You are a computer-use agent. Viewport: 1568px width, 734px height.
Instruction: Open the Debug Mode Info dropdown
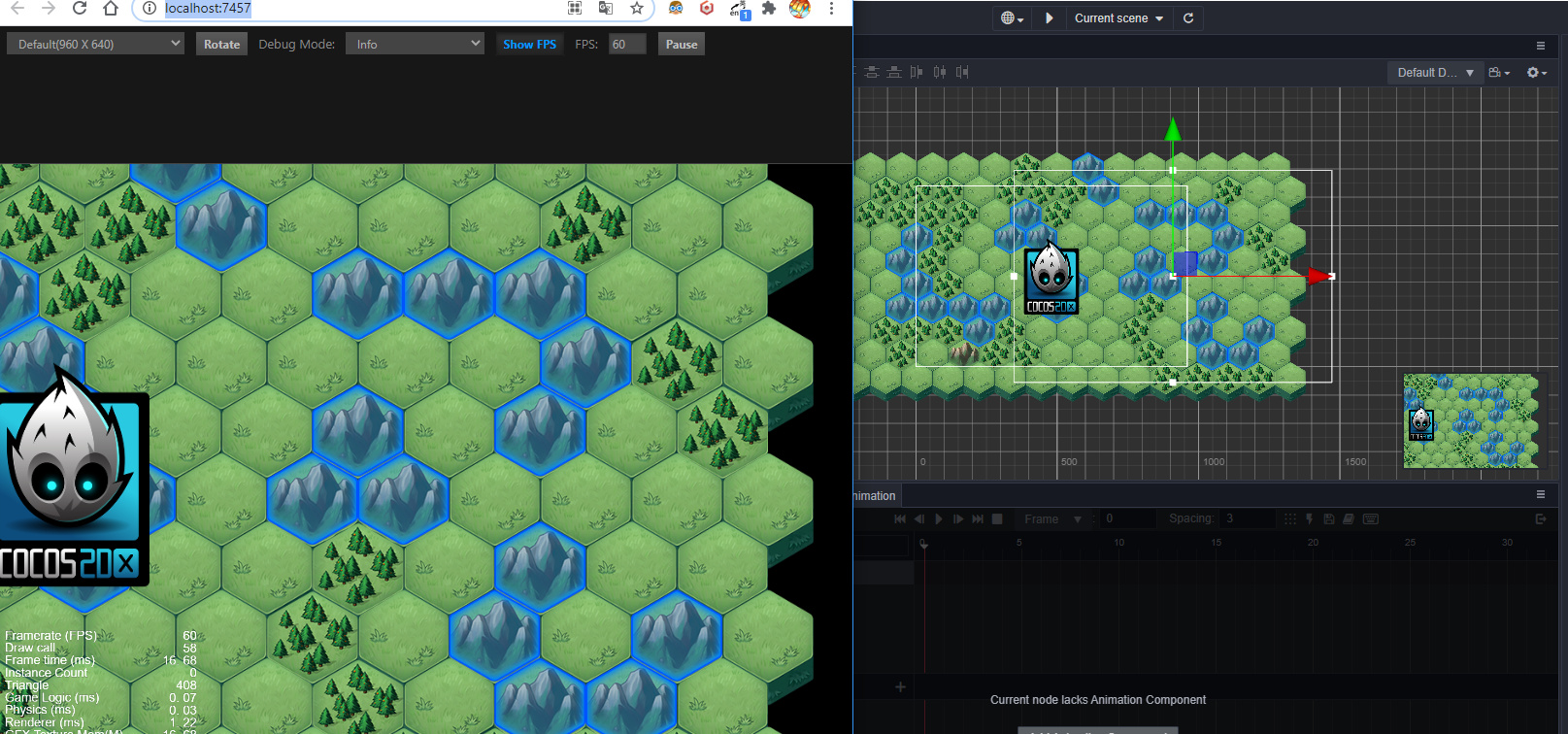[x=415, y=44]
